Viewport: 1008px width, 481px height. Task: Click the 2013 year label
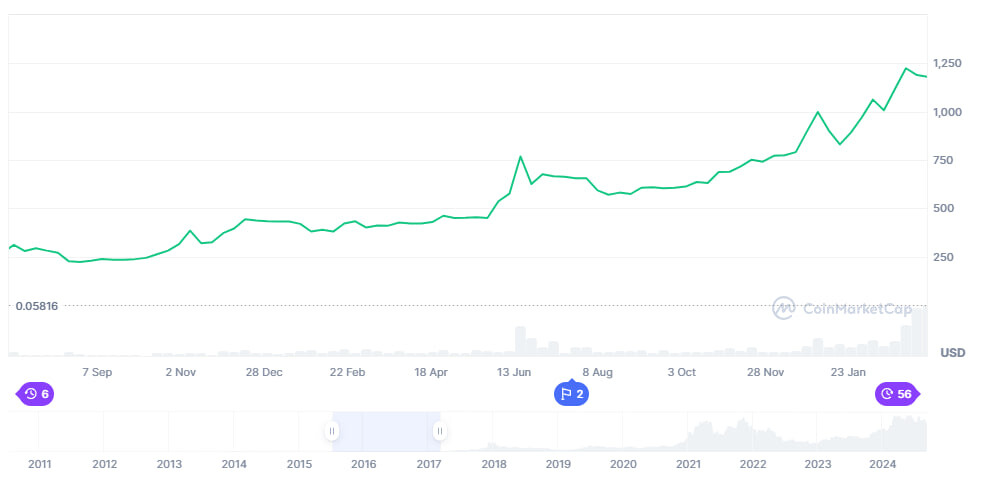point(169,464)
